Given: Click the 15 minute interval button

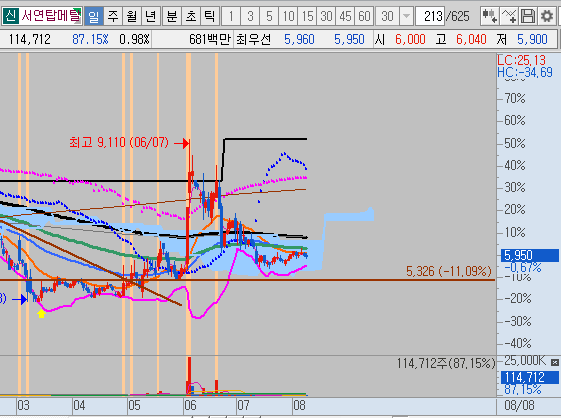Looking at the screenshot, I should coord(307,16).
